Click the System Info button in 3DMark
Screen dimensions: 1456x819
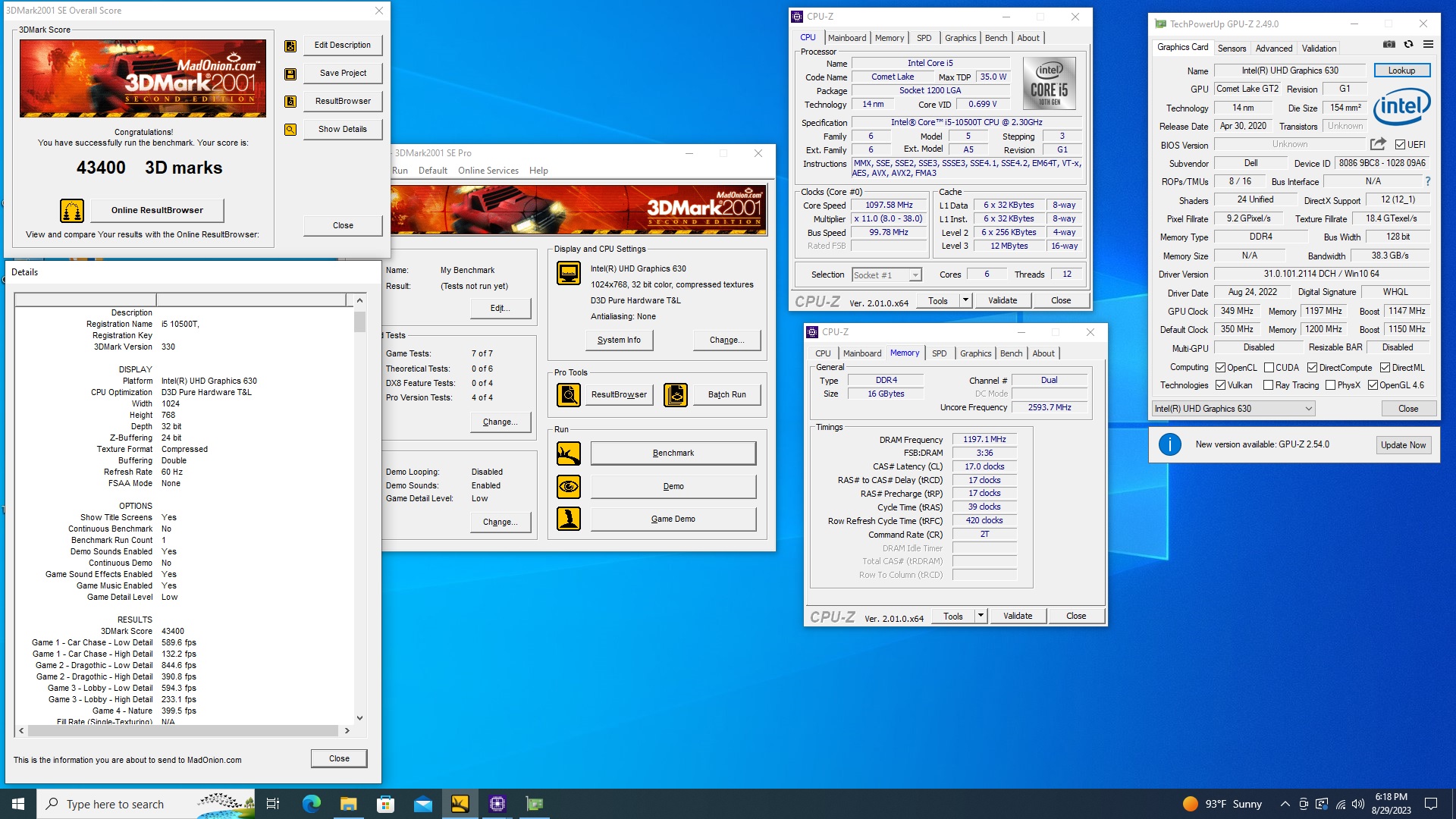(x=619, y=340)
